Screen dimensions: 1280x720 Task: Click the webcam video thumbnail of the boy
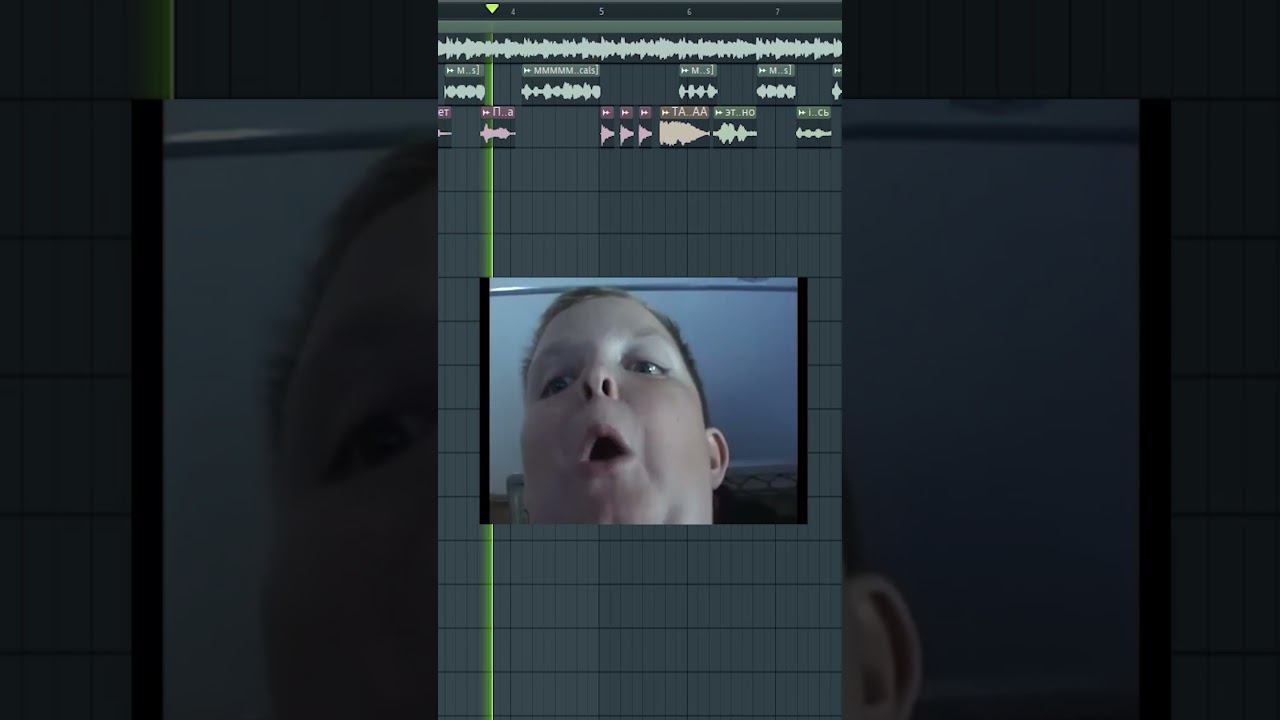(643, 401)
